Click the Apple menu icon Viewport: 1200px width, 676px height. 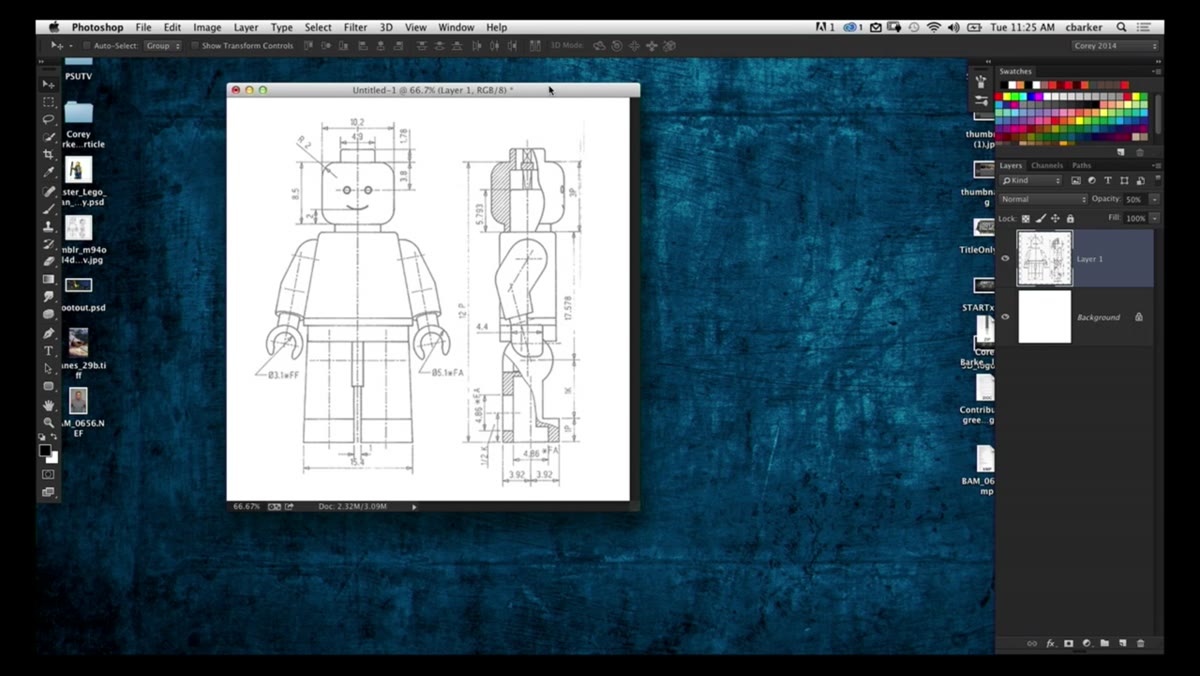[54, 27]
